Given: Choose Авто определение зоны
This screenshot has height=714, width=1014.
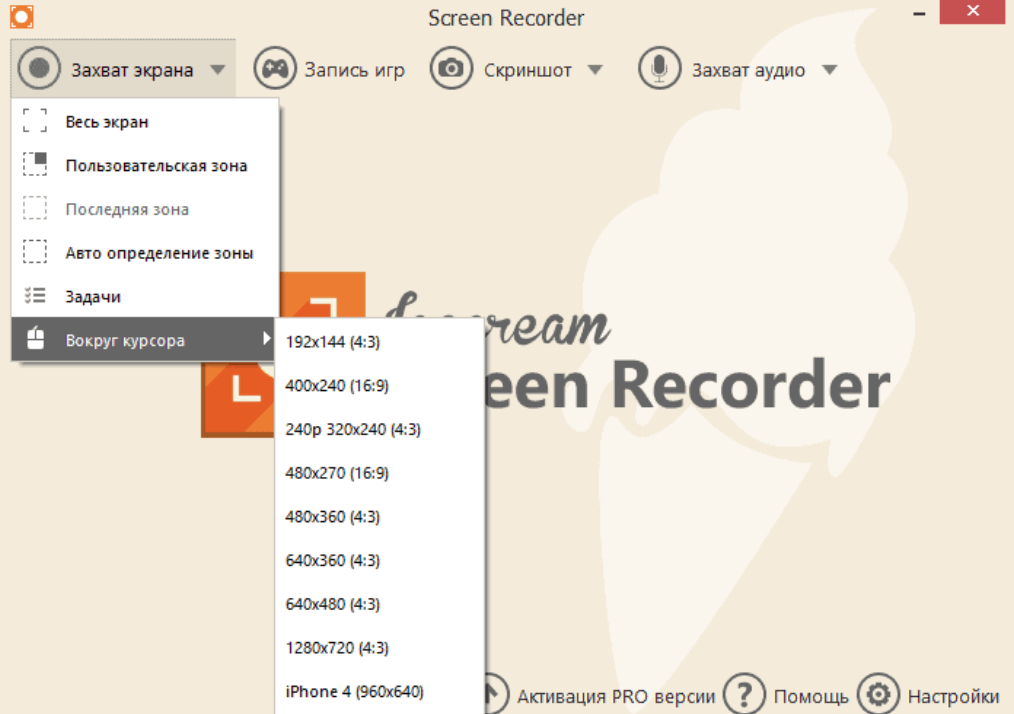Looking at the screenshot, I should [x=146, y=253].
